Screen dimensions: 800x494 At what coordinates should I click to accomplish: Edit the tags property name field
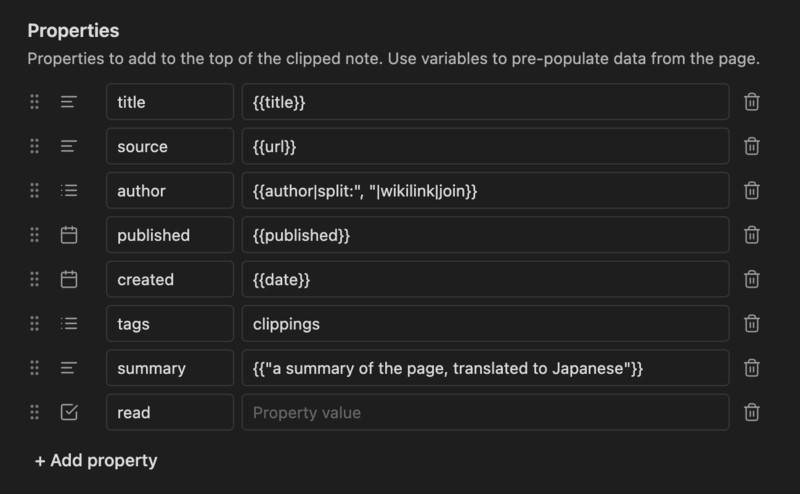170,324
